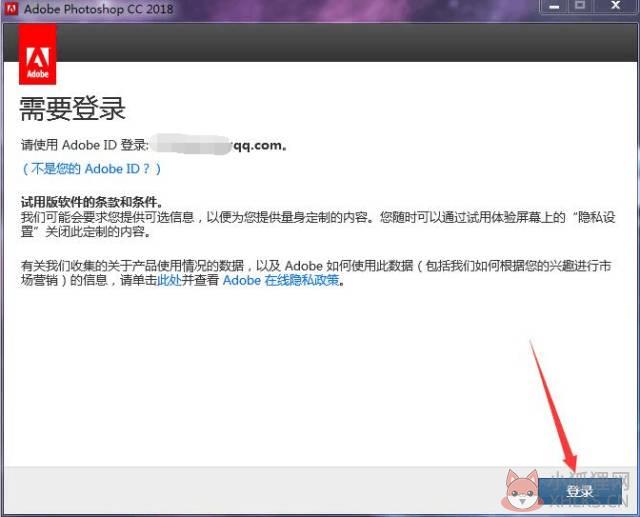Click the Photoshop title bar app icon
Image resolution: width=640 pixels, height=517 pixels.
(x=11, y=8)
